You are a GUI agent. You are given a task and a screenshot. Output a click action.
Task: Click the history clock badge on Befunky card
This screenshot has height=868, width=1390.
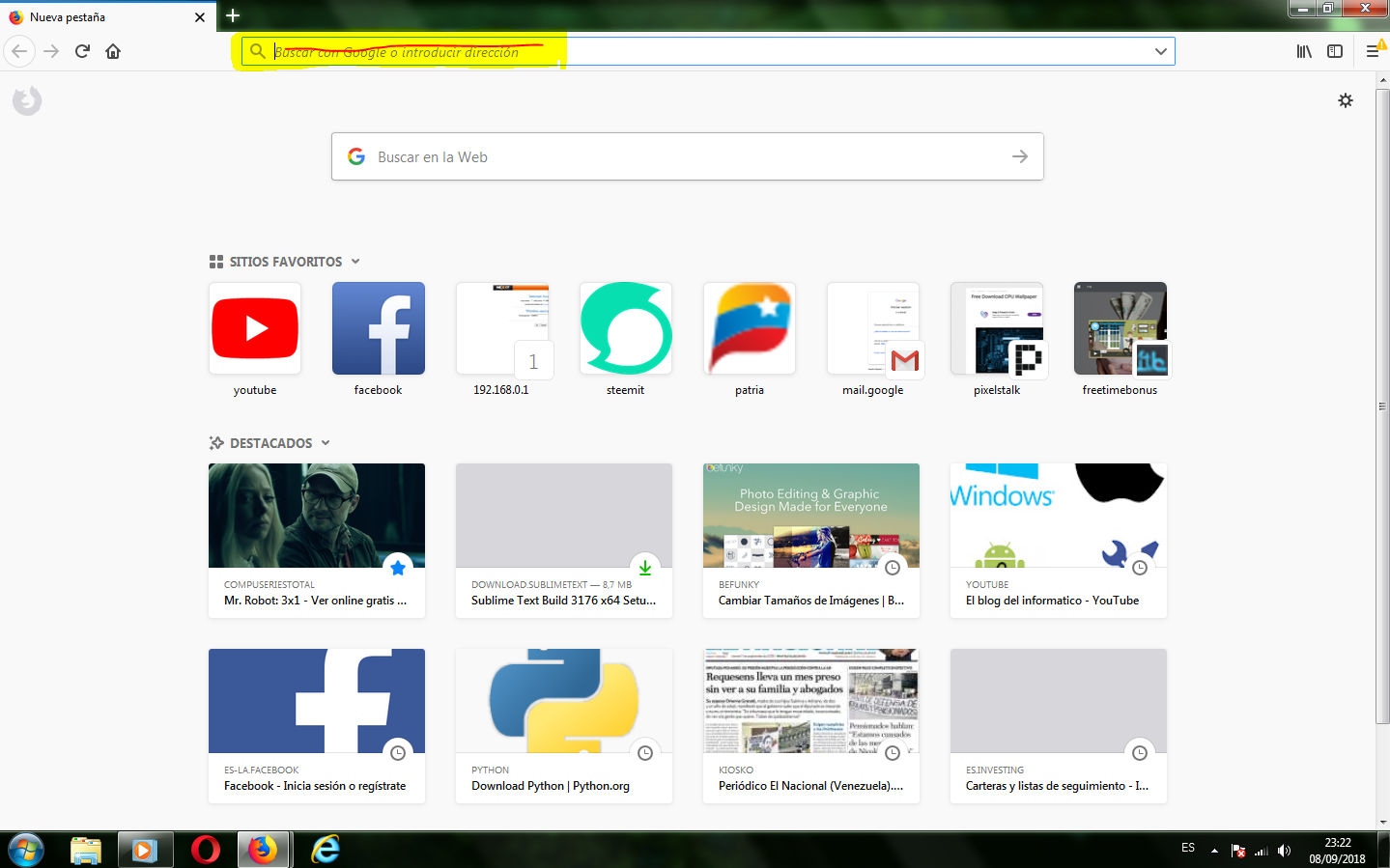click(893, 567)
